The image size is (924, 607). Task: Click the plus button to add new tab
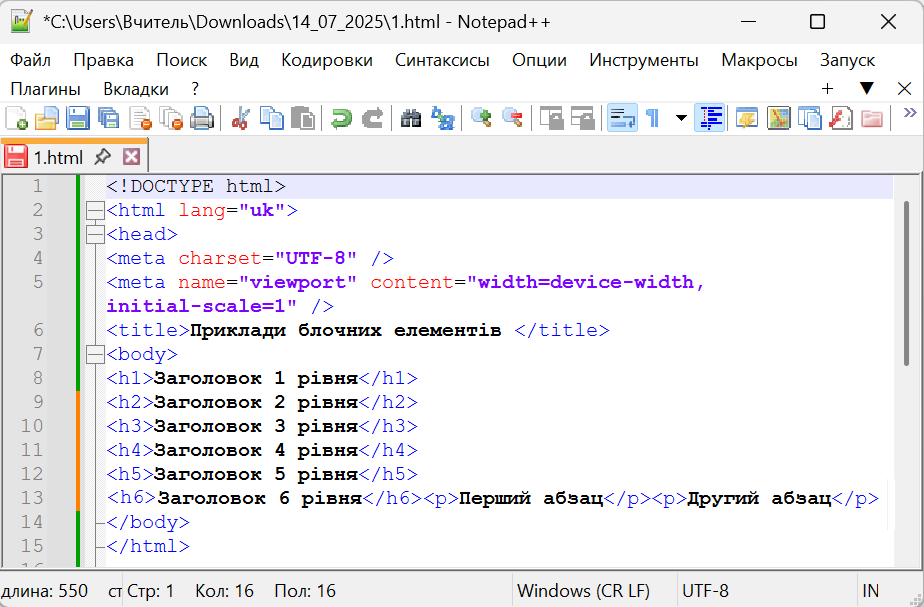pyautogui.click(x=827, y=89)
